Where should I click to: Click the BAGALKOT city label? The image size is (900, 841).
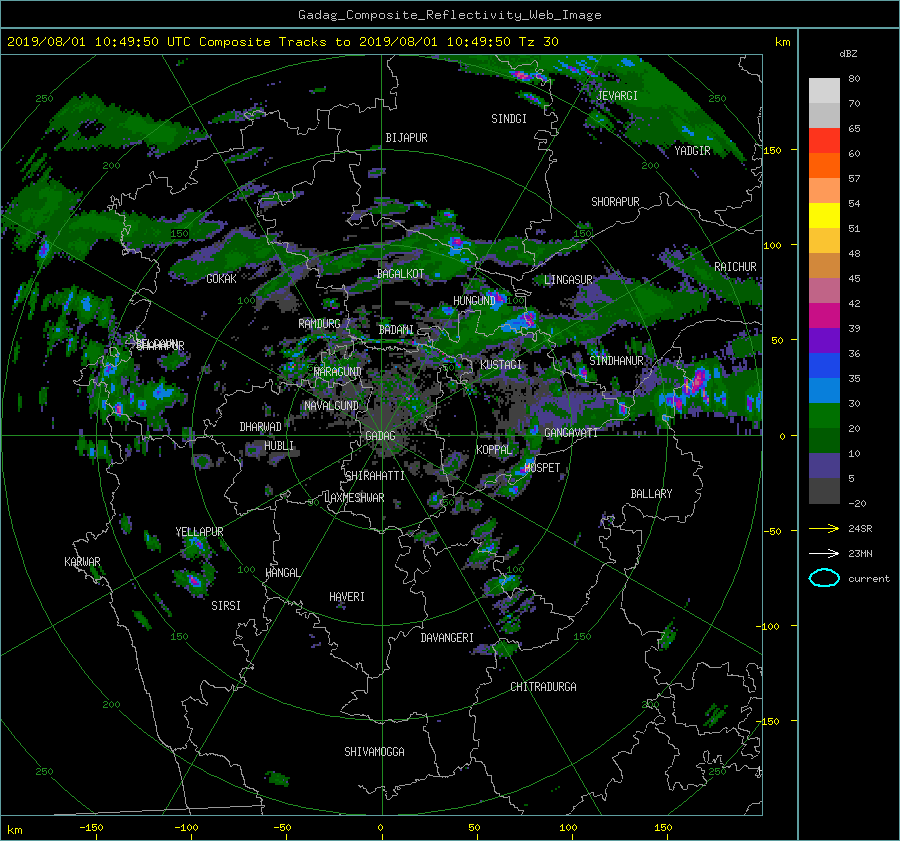[400, 274]
